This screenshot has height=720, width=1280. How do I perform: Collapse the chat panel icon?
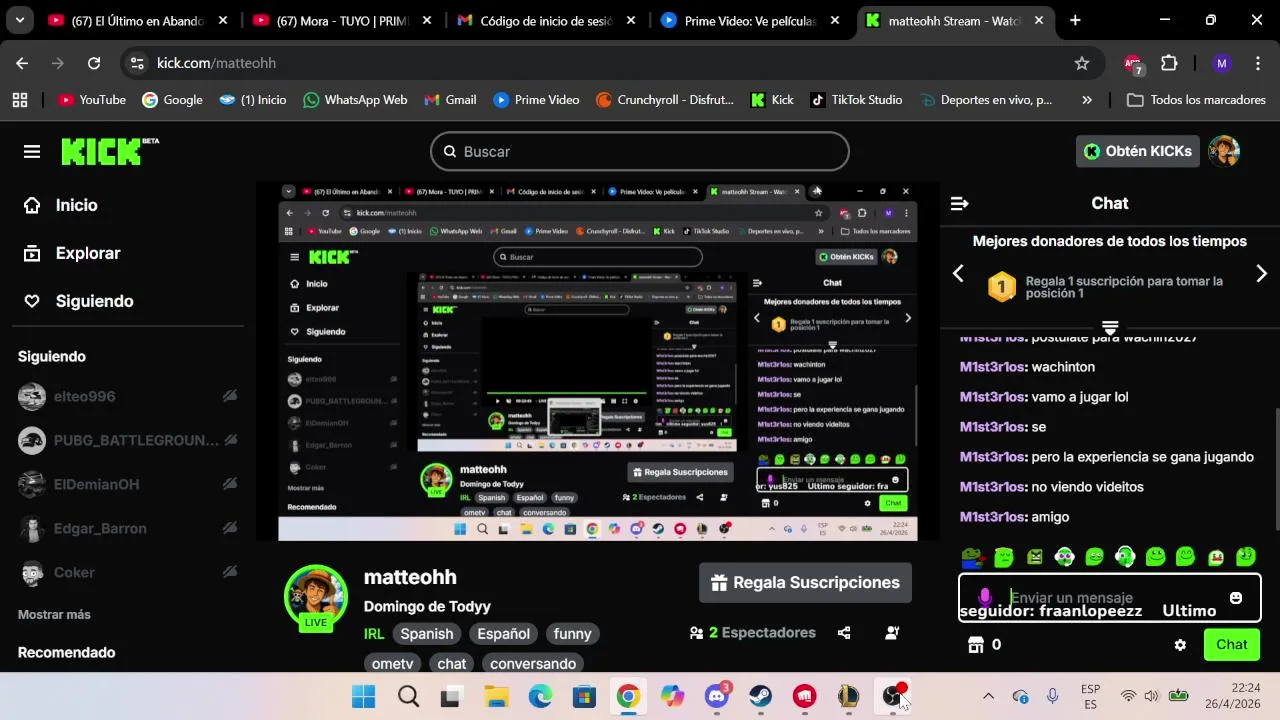coord(959,204)
